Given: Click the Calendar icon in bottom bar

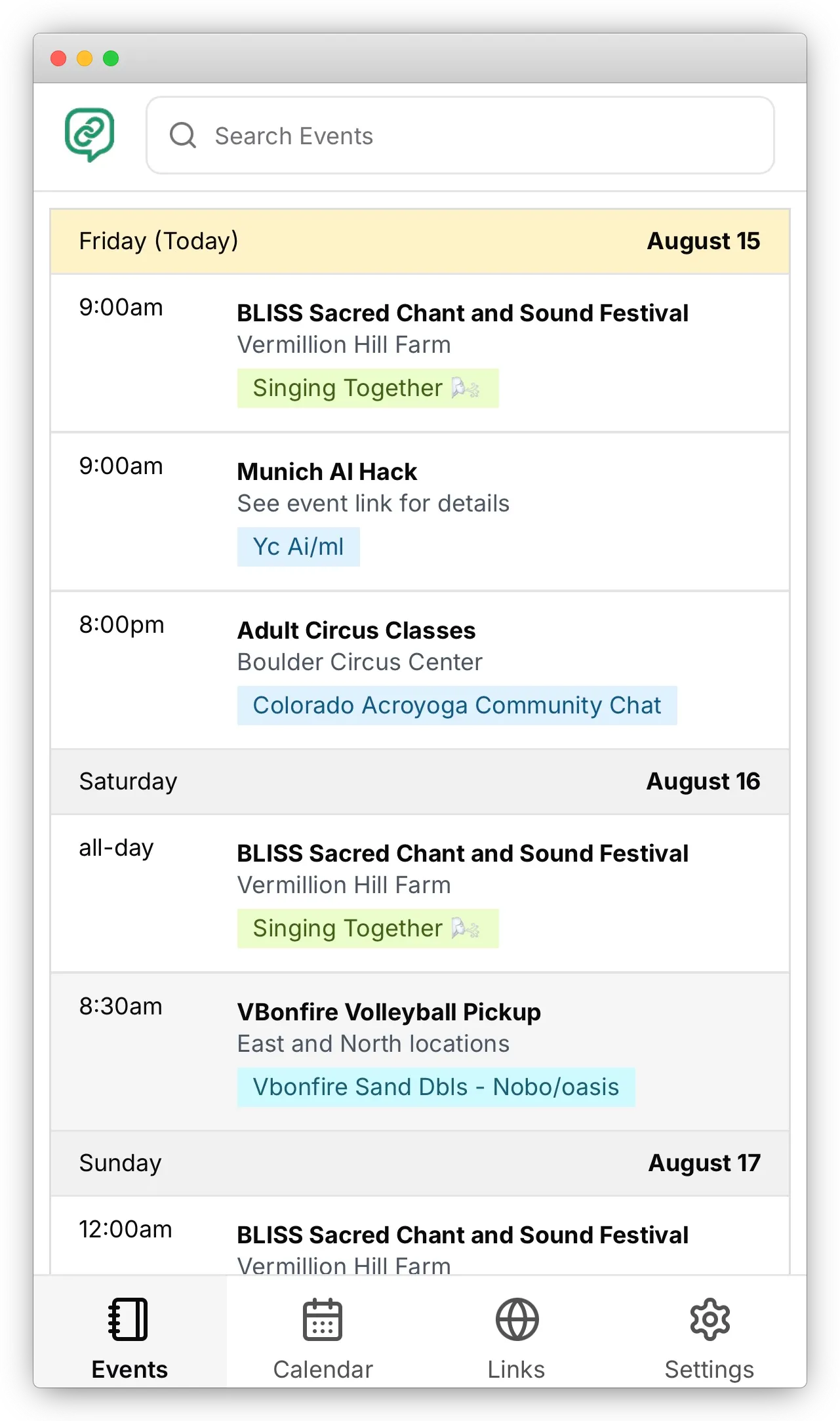Looking at the screenshot, I should click(322, 1319).
